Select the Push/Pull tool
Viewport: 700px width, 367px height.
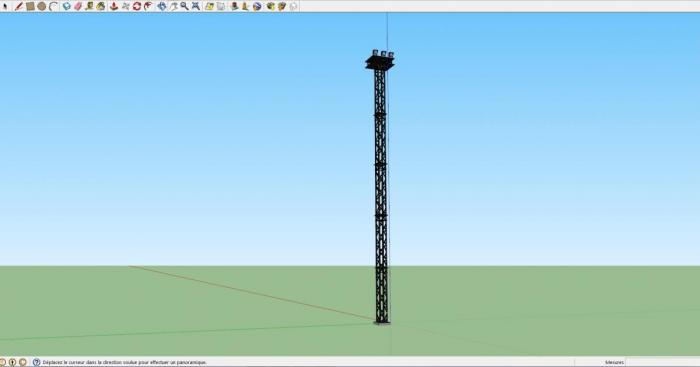(x=114, y=6)
